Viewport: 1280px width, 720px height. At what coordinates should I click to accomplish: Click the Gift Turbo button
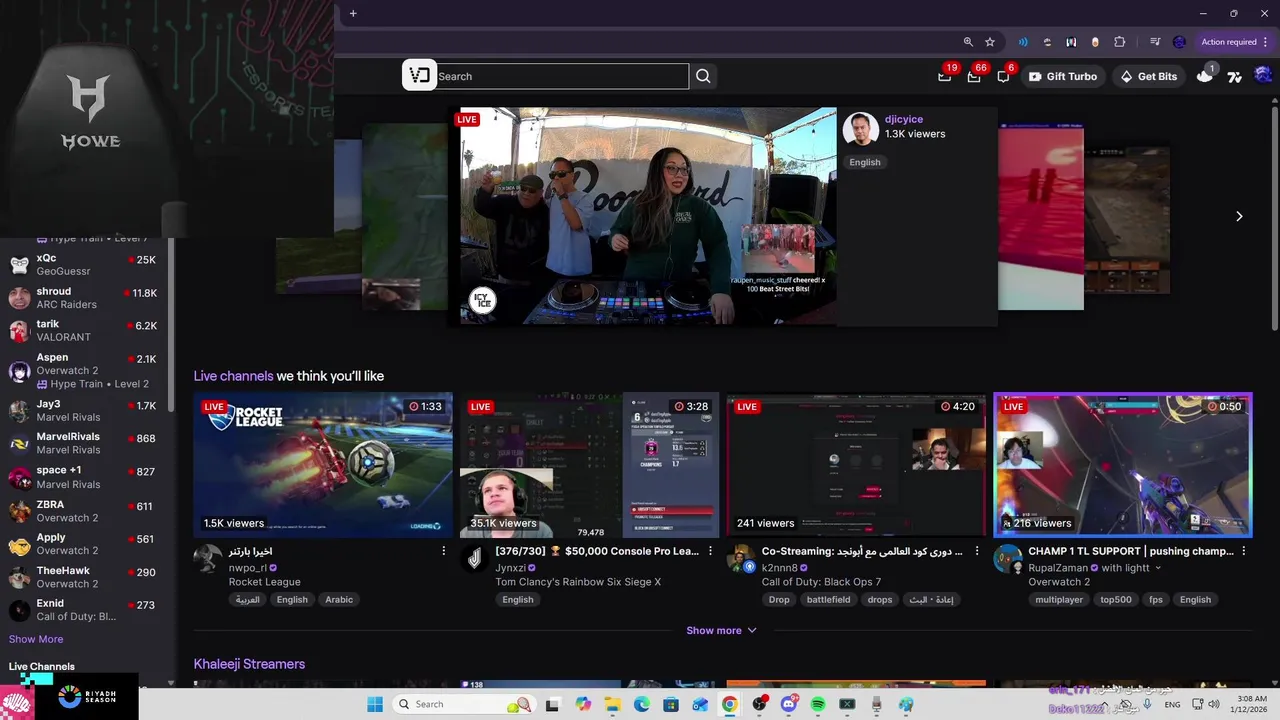[x=1063, y=76]
